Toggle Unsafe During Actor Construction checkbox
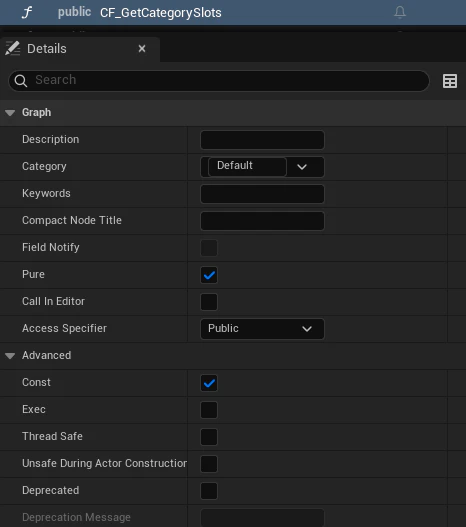 coord(209,464)
